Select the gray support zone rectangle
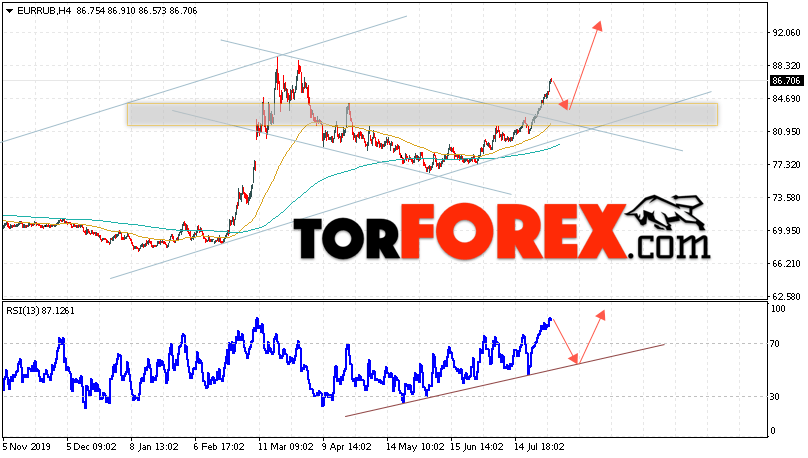 pyautogui.click(x=422, y=114)
